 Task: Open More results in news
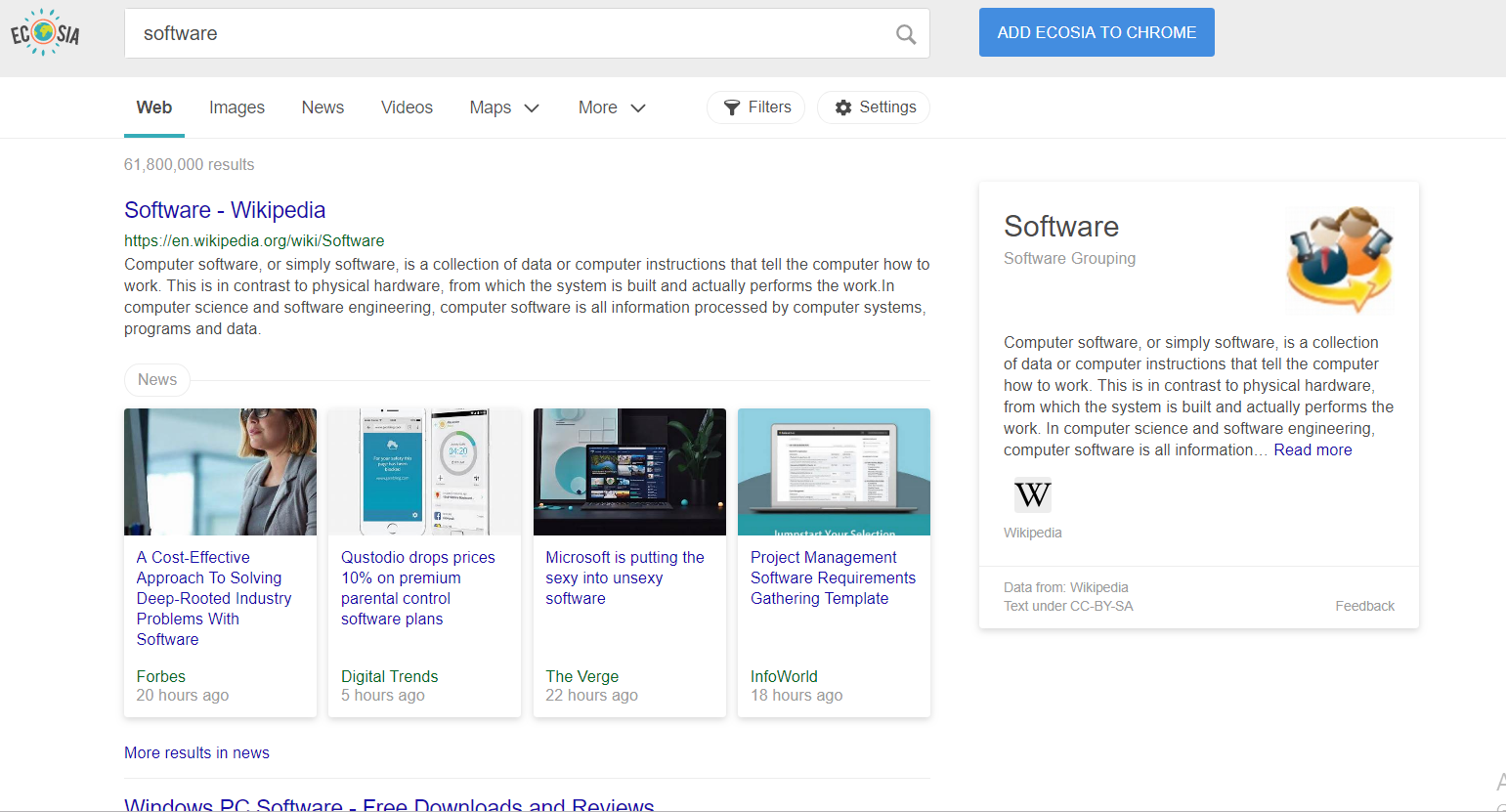(x=196, y=752)
